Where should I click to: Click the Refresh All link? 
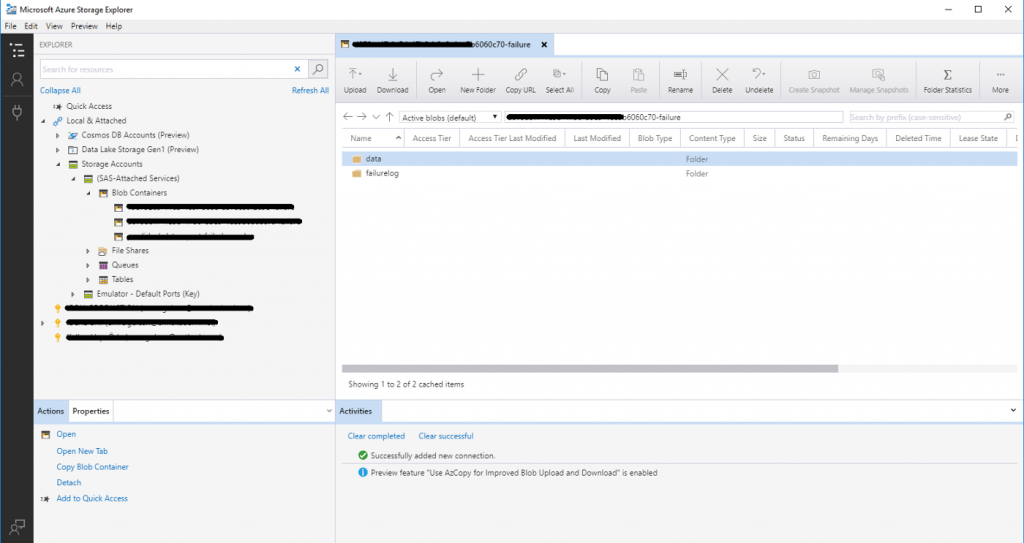[310, 90]
